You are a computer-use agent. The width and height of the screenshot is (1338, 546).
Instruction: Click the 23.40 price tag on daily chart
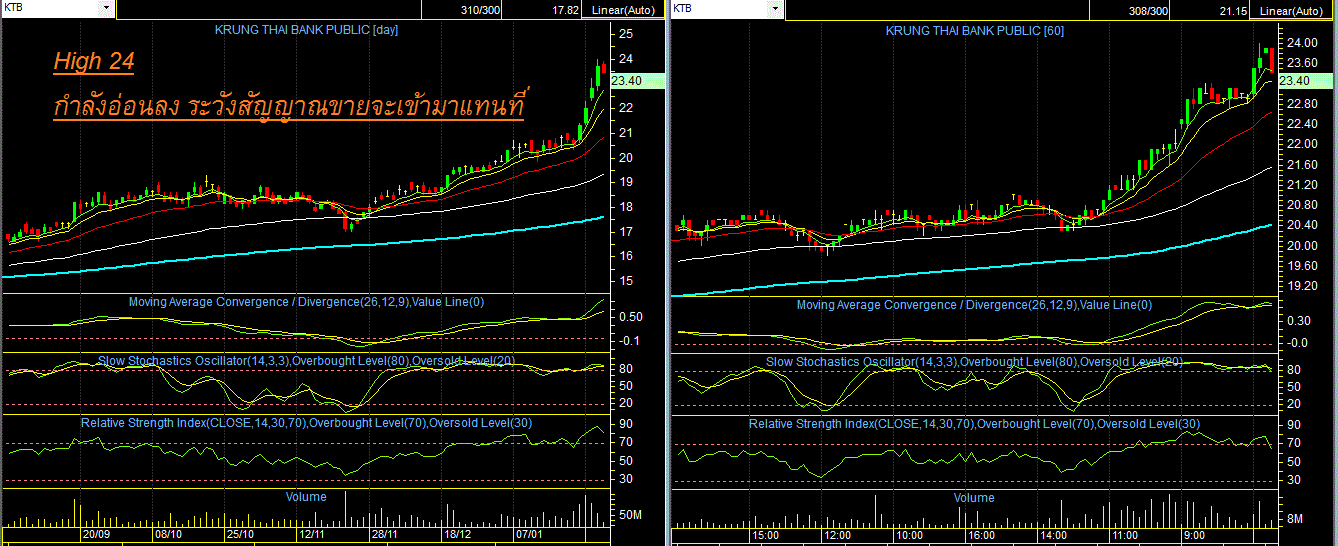(x=636, y=81)
